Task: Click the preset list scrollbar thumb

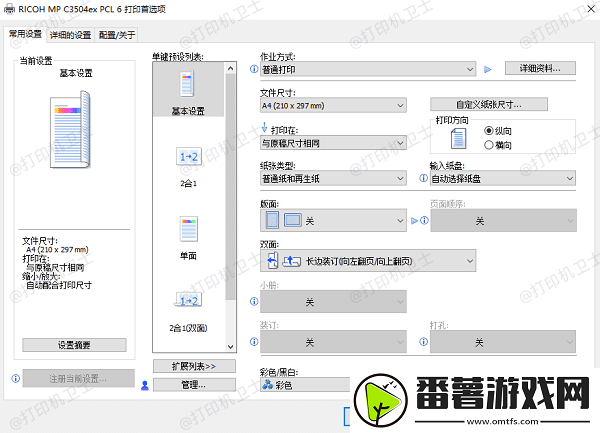Action: pos(230,187)
